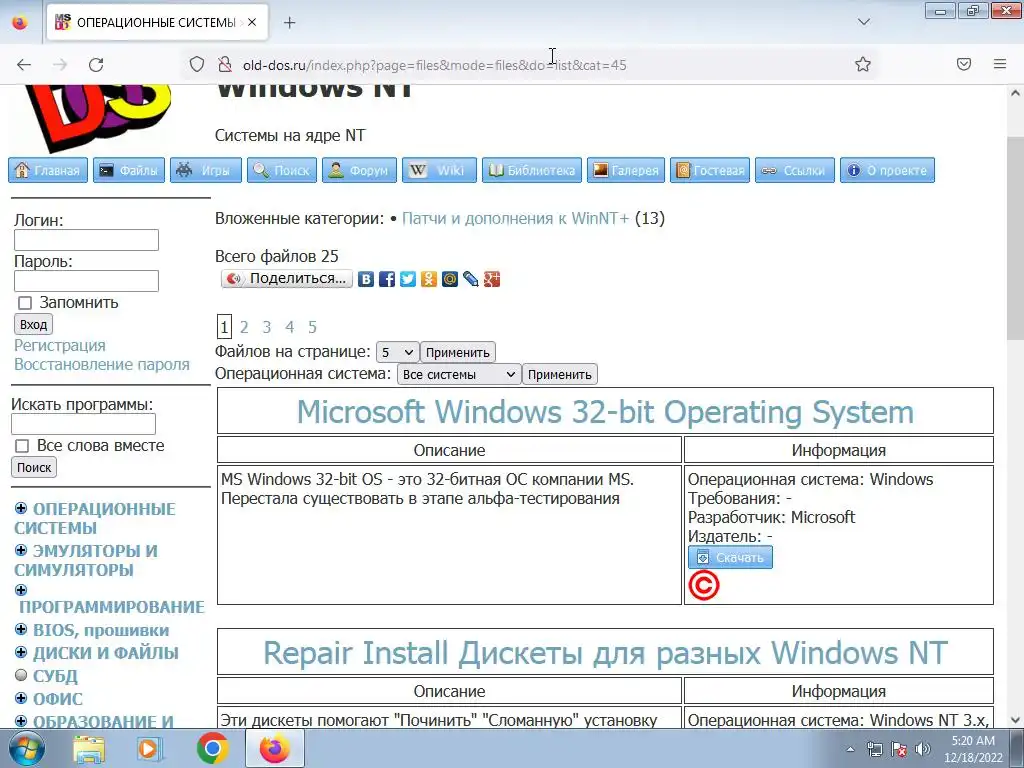Click the Вход login button
The width and height of the screenshot is (1024, 768).
click(x=33, y=325)
